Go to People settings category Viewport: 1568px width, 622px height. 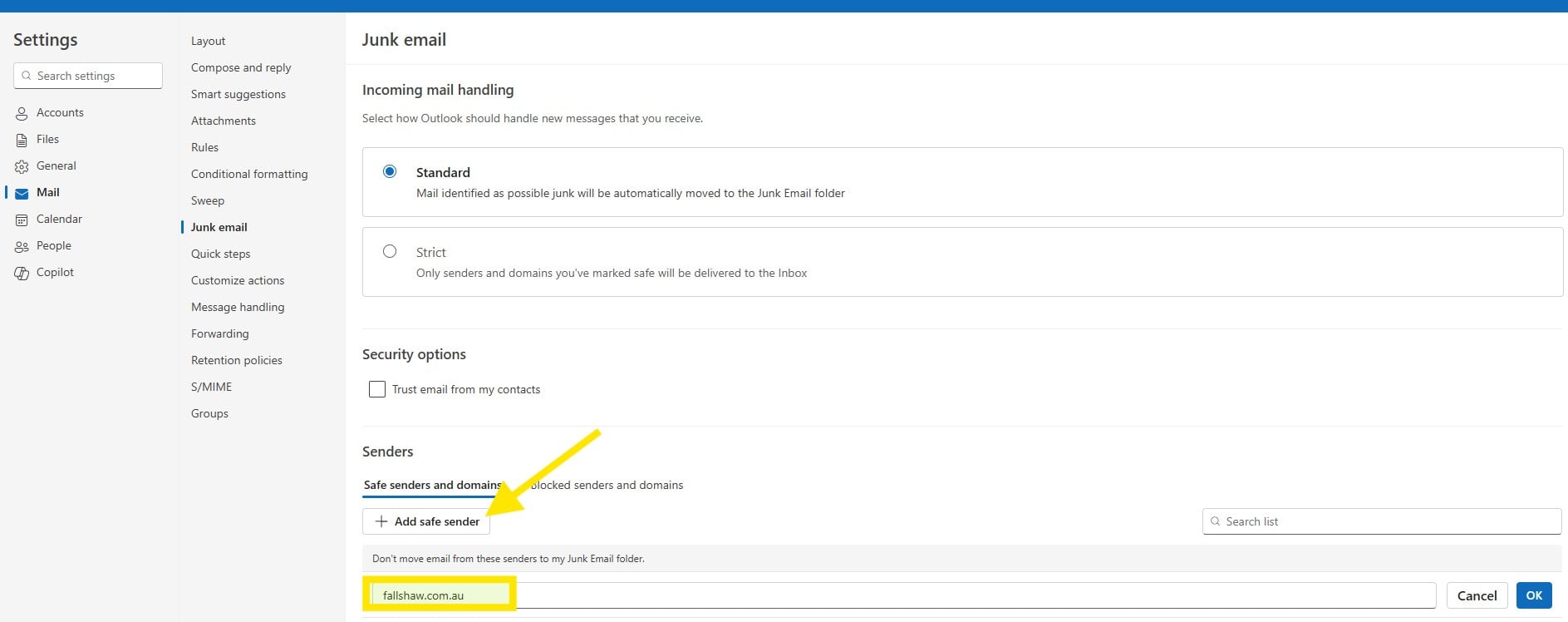[53, 245]
